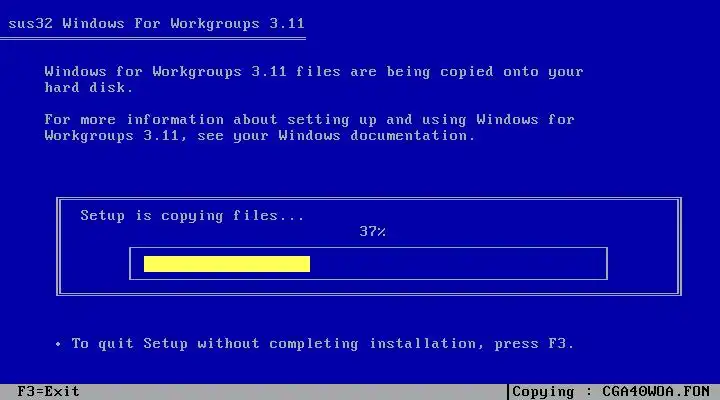
Task: Click the double underline below the setup title
Action: 152,39
